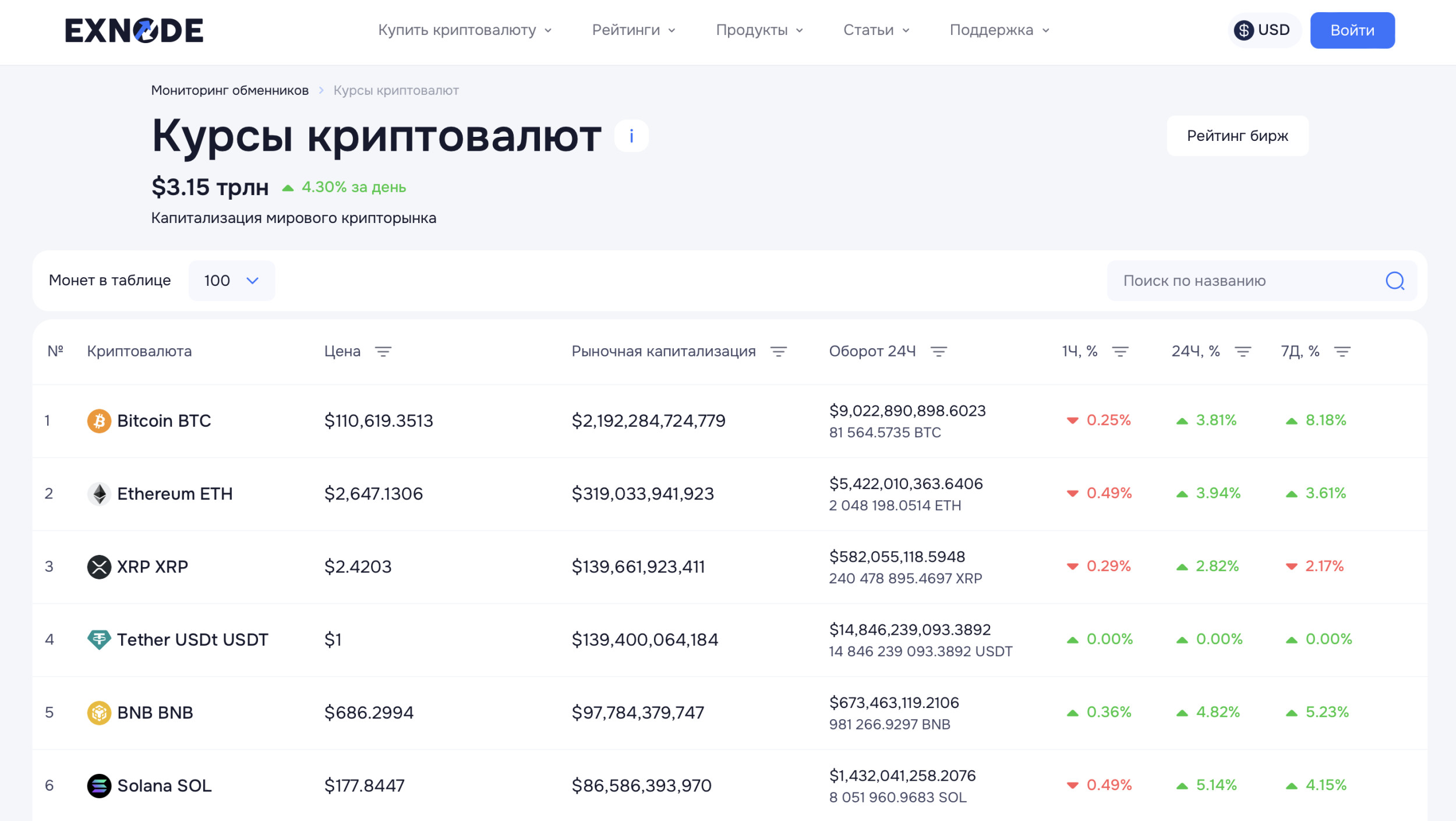Click the info icon beside the page title
The height and width of the screenshot is (821, 1456).
pyautogui.click(x=631, y=136)
